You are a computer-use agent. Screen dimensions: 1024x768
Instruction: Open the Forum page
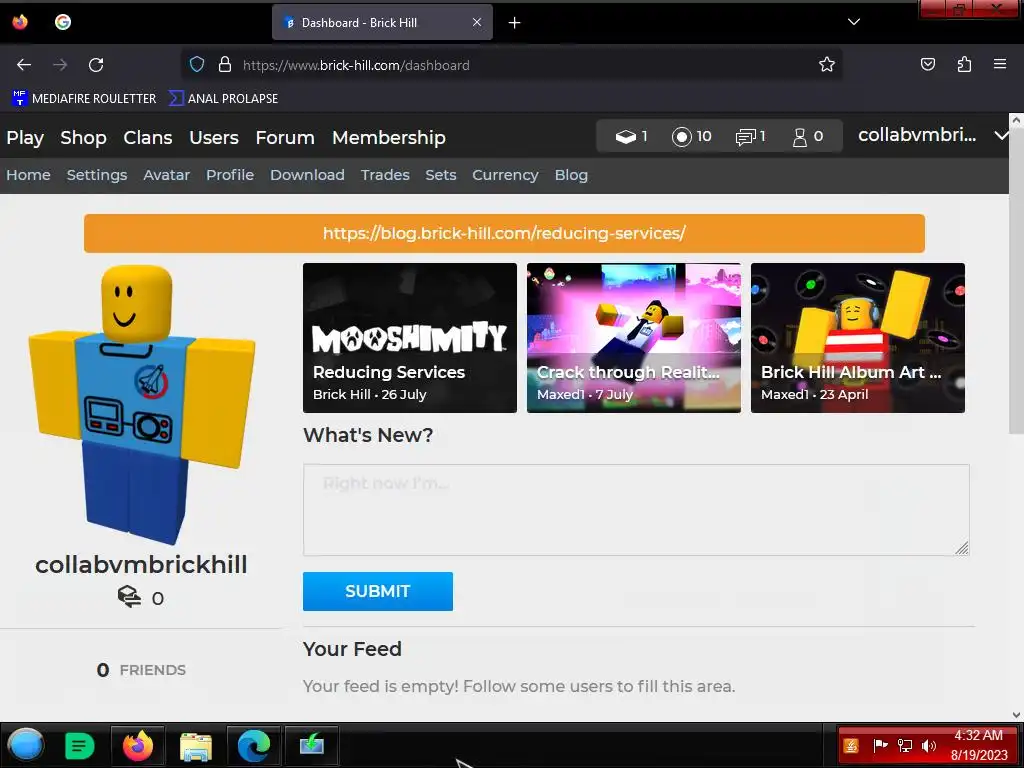tap(285, 138)
